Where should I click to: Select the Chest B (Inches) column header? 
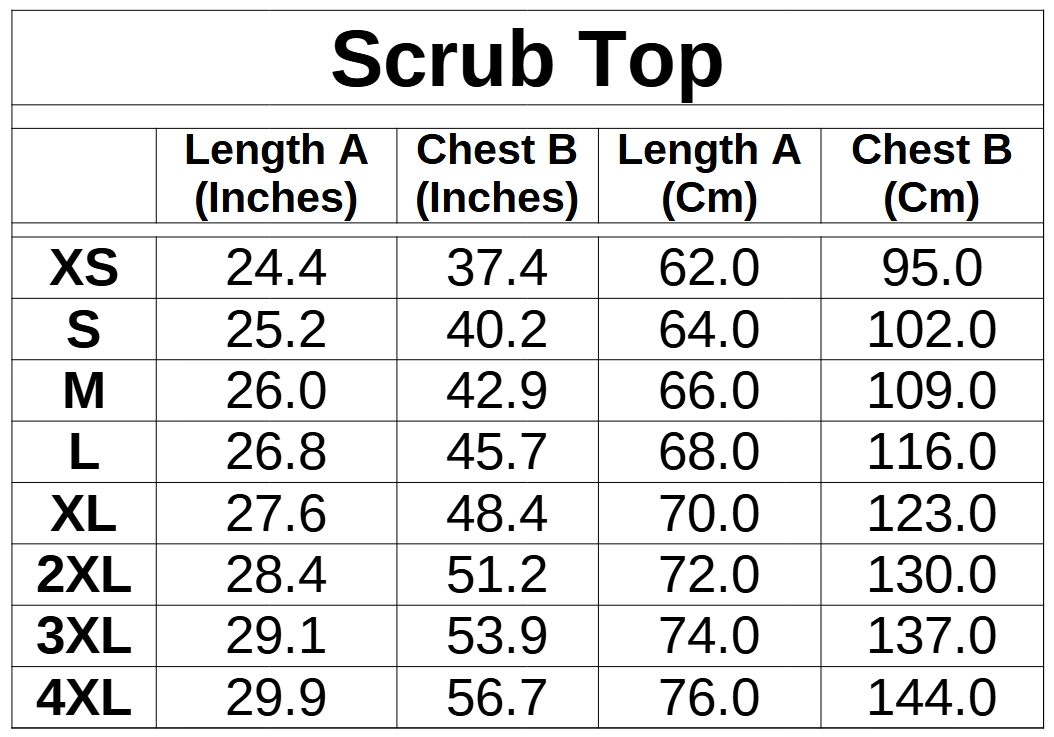pyautogui.click(x=497, y=175)
